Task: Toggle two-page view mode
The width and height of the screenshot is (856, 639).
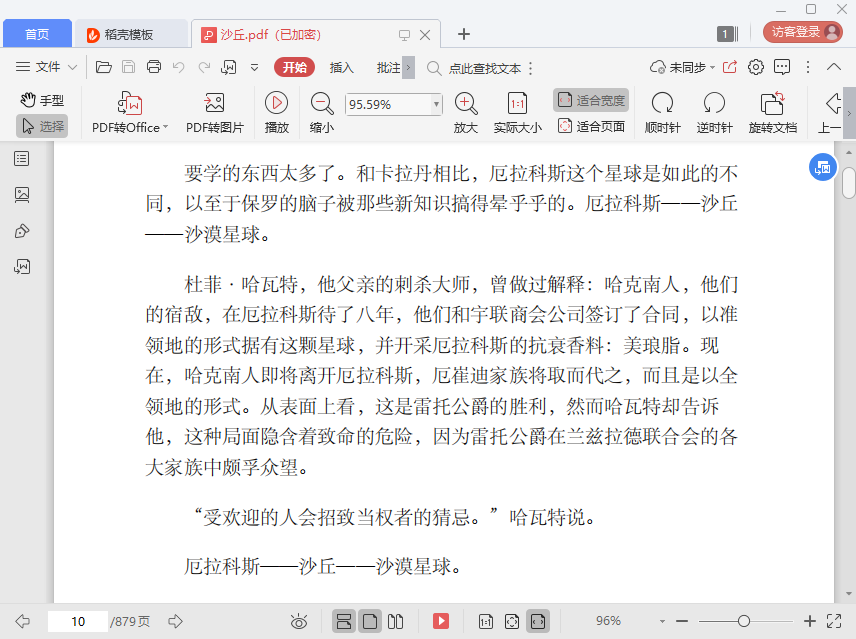Action: click(395, 621)
